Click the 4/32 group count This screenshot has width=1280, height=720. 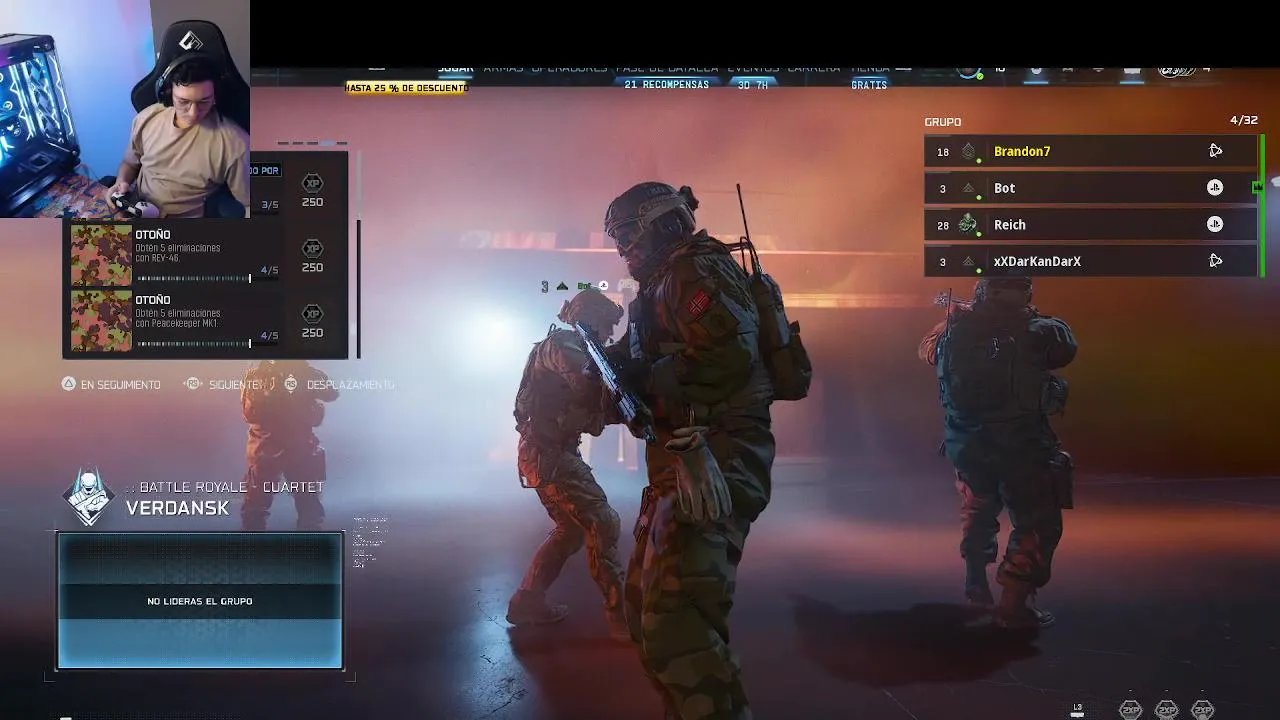coord(1244,120)
